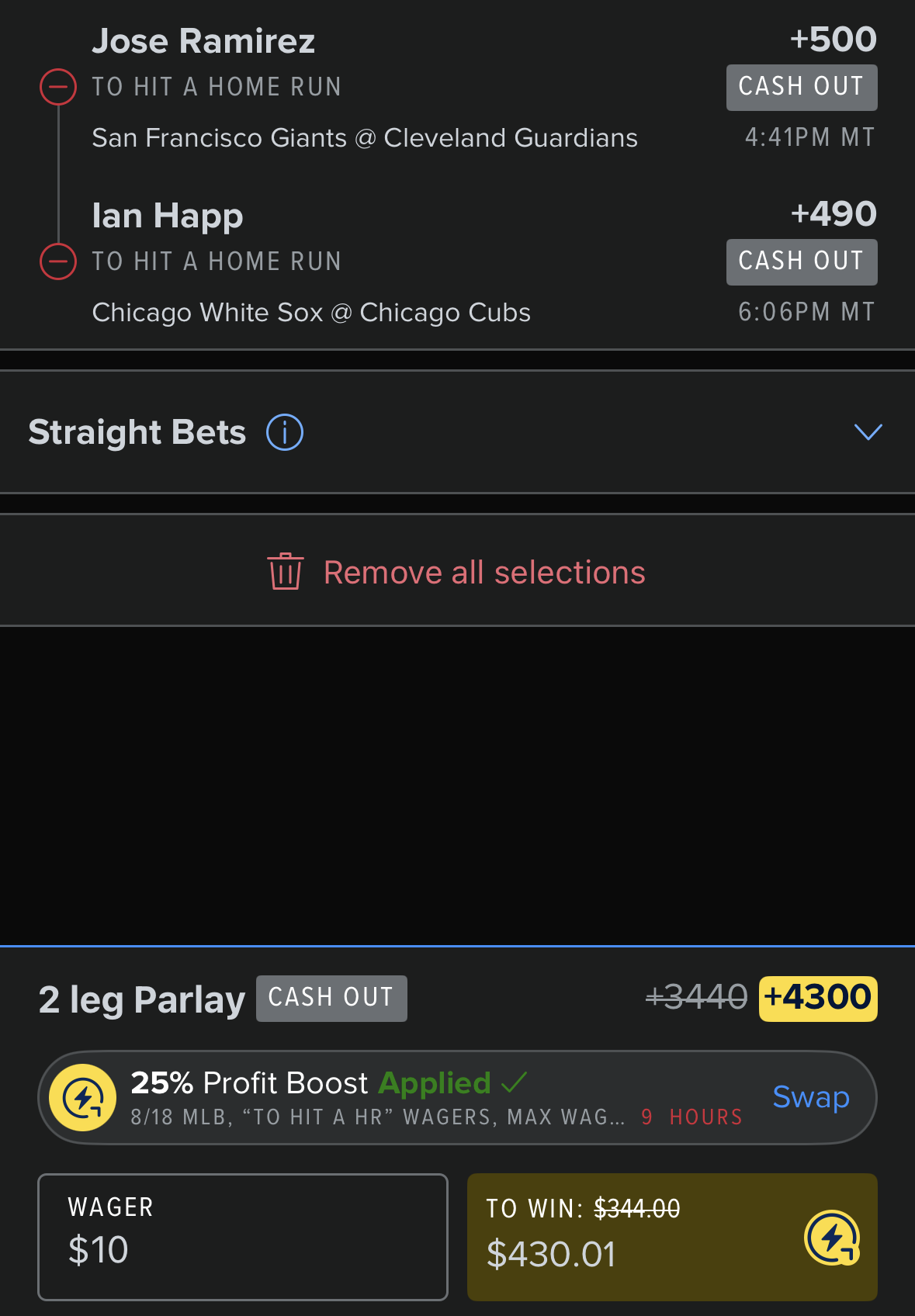
Task: Select the Ian Happ +490 odds
Action: coord(834,214)
